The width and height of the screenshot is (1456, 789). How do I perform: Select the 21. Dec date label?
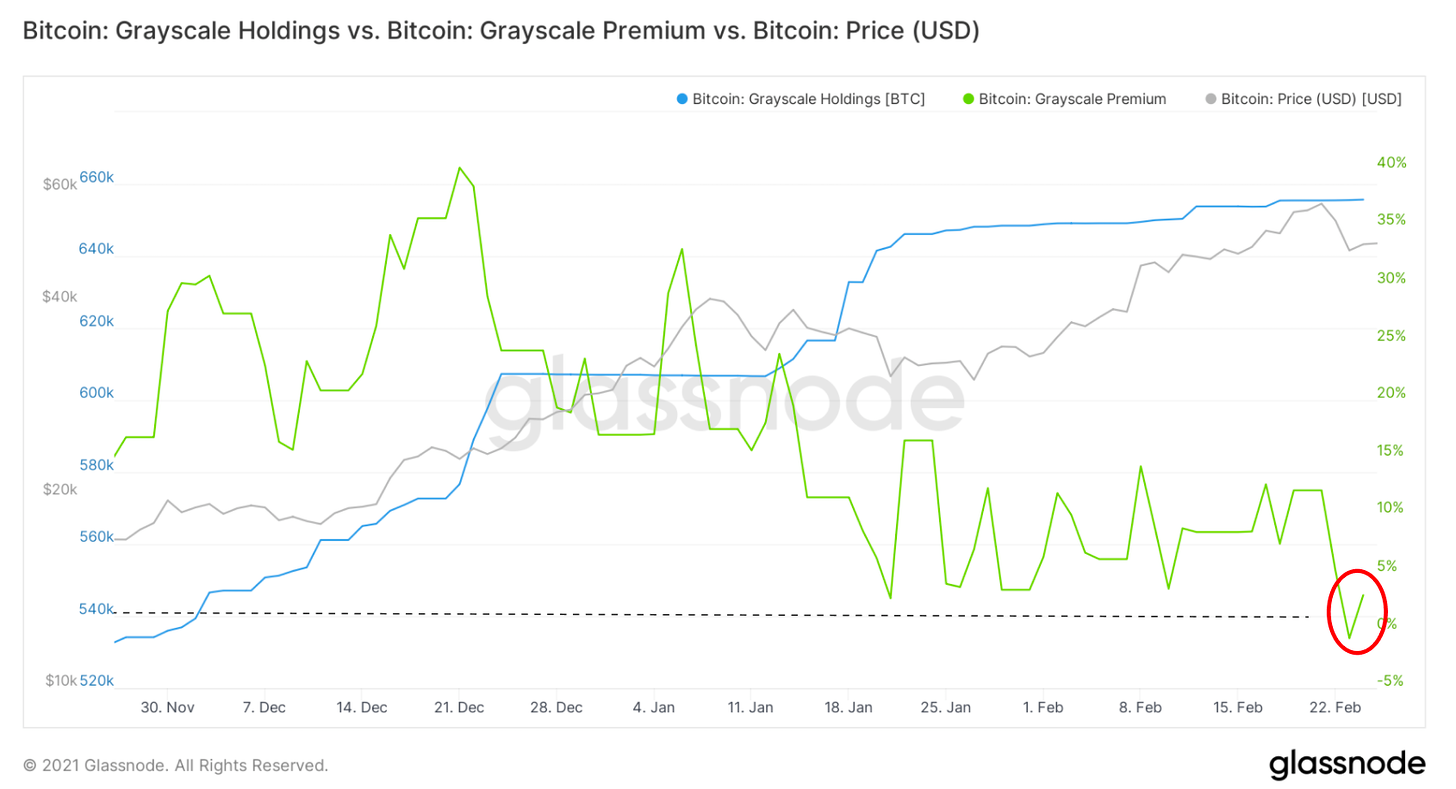458,707
